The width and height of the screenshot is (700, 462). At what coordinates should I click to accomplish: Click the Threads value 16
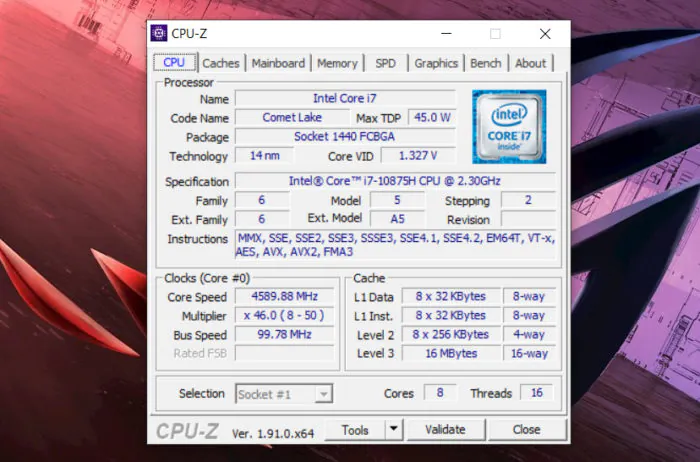pos(537,393)
